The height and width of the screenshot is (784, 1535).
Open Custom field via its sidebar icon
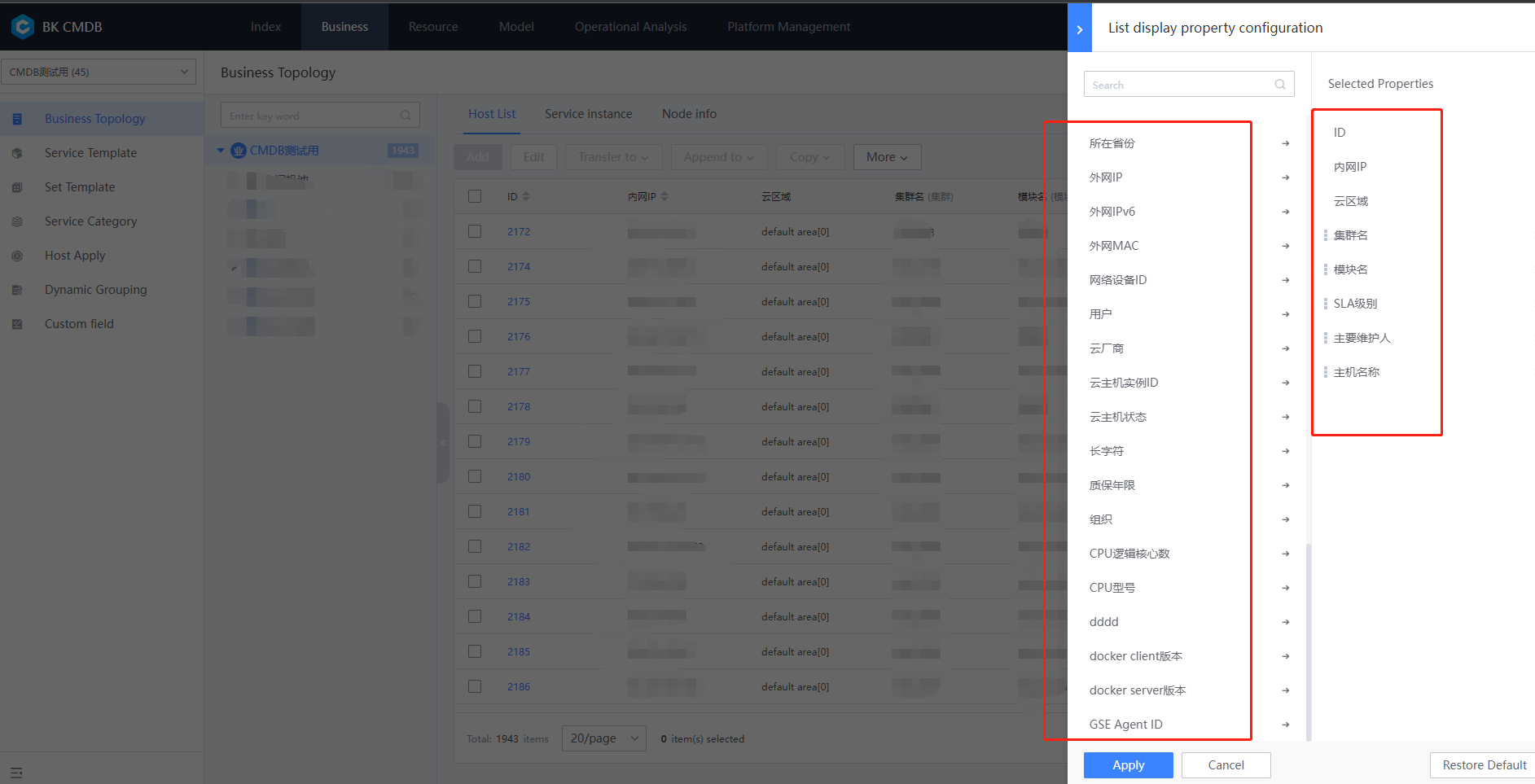[x=17, y=323]
